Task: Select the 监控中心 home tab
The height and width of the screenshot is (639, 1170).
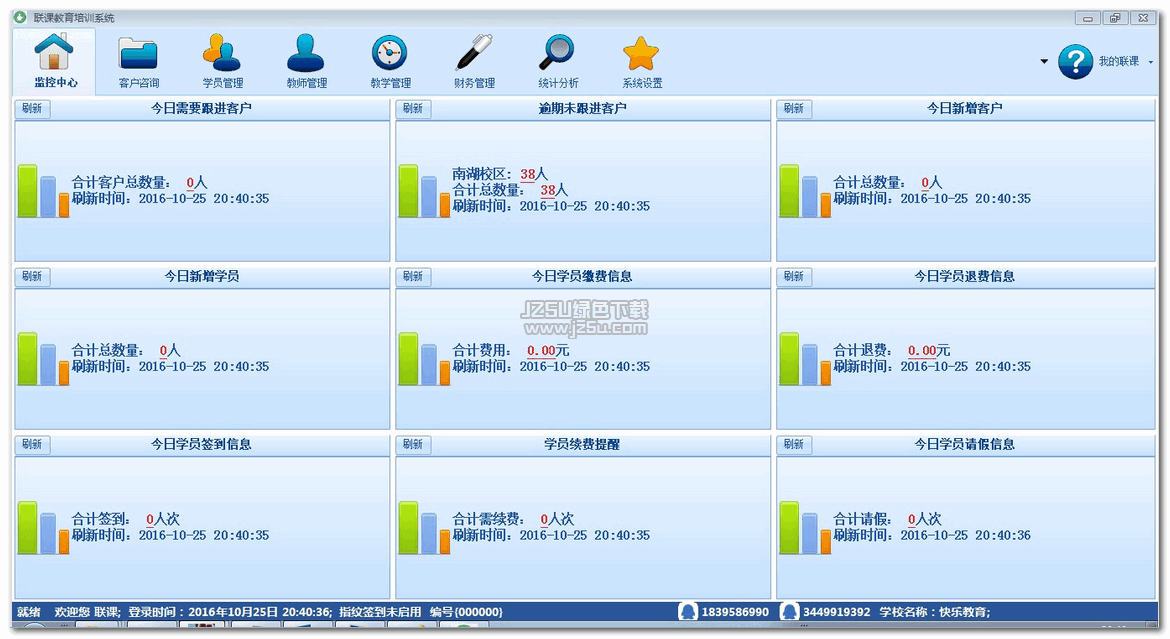Action: [x=54, y=60]
